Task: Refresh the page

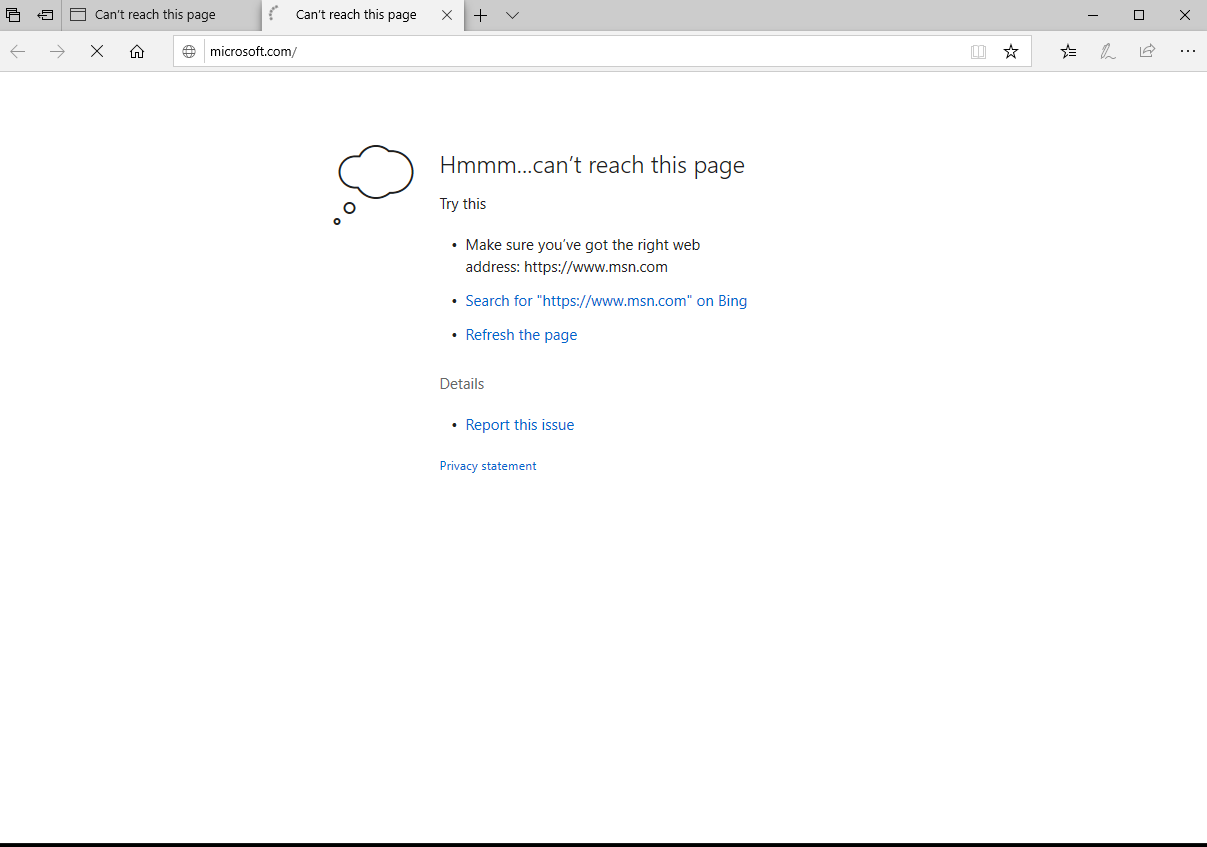Action: tap(521, 334)
